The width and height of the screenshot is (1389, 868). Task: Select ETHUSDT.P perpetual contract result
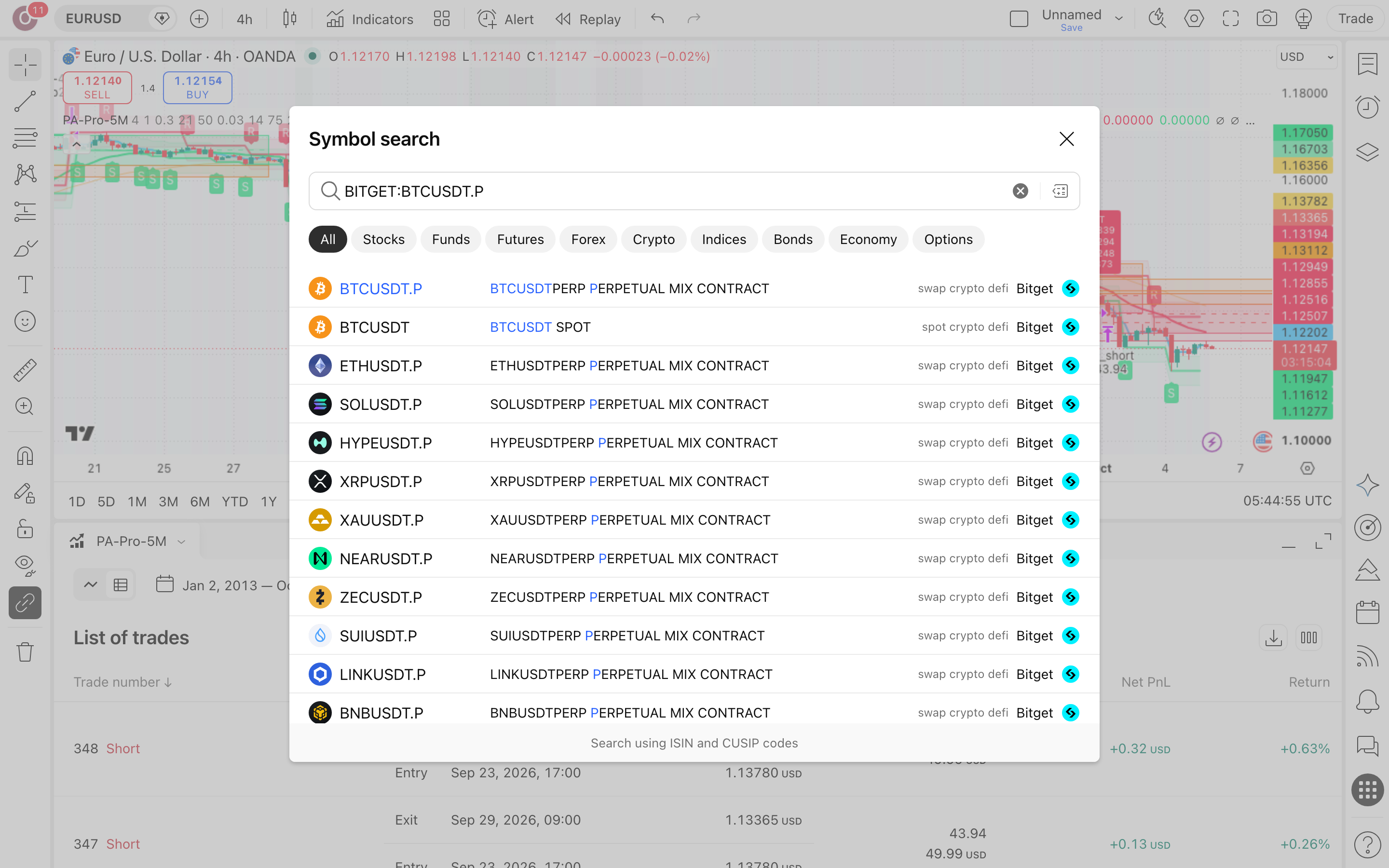coord(694,366)
